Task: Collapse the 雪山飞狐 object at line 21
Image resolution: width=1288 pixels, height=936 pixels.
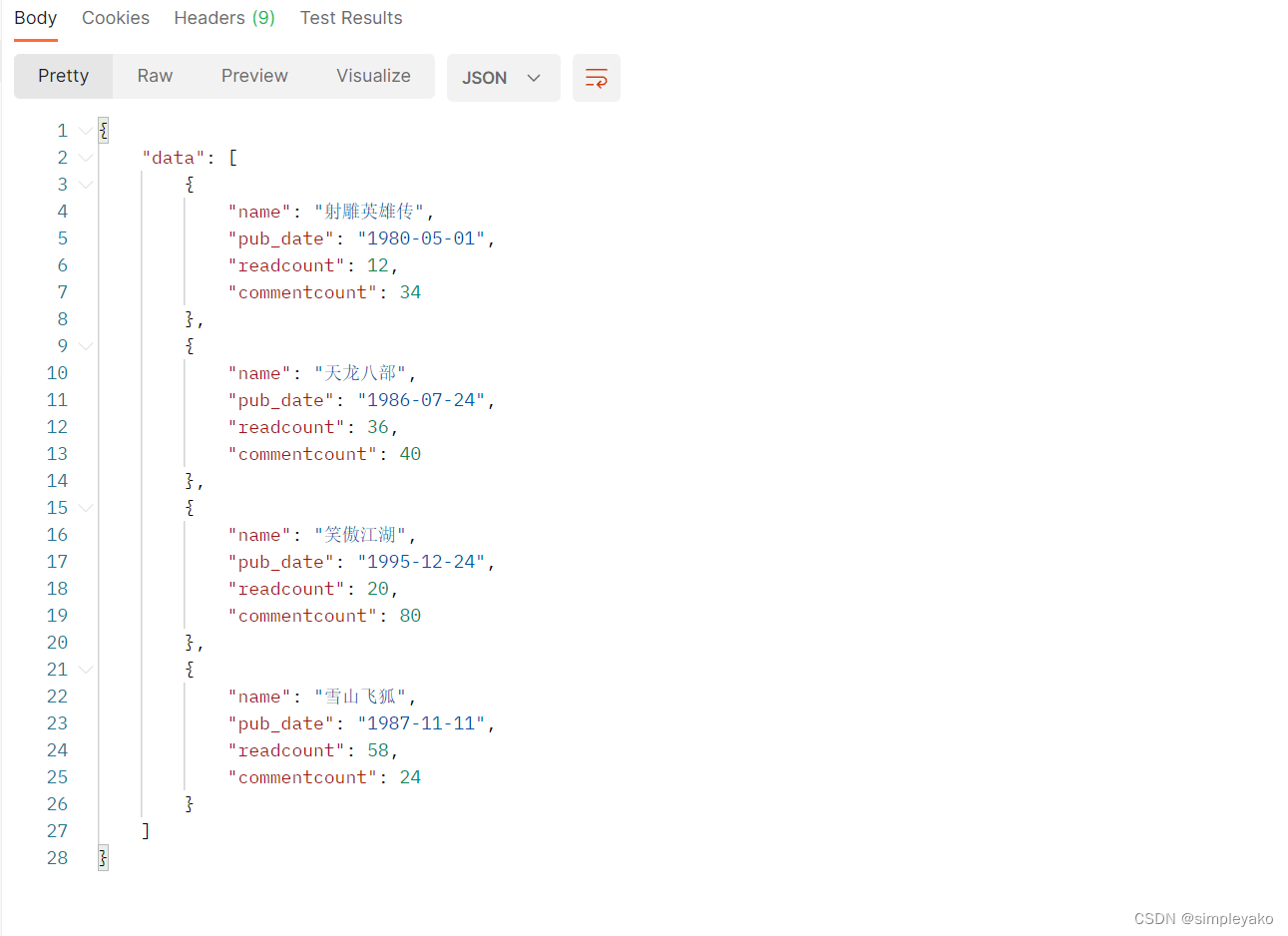Action: pyautogui.click(x=84, y=669)
